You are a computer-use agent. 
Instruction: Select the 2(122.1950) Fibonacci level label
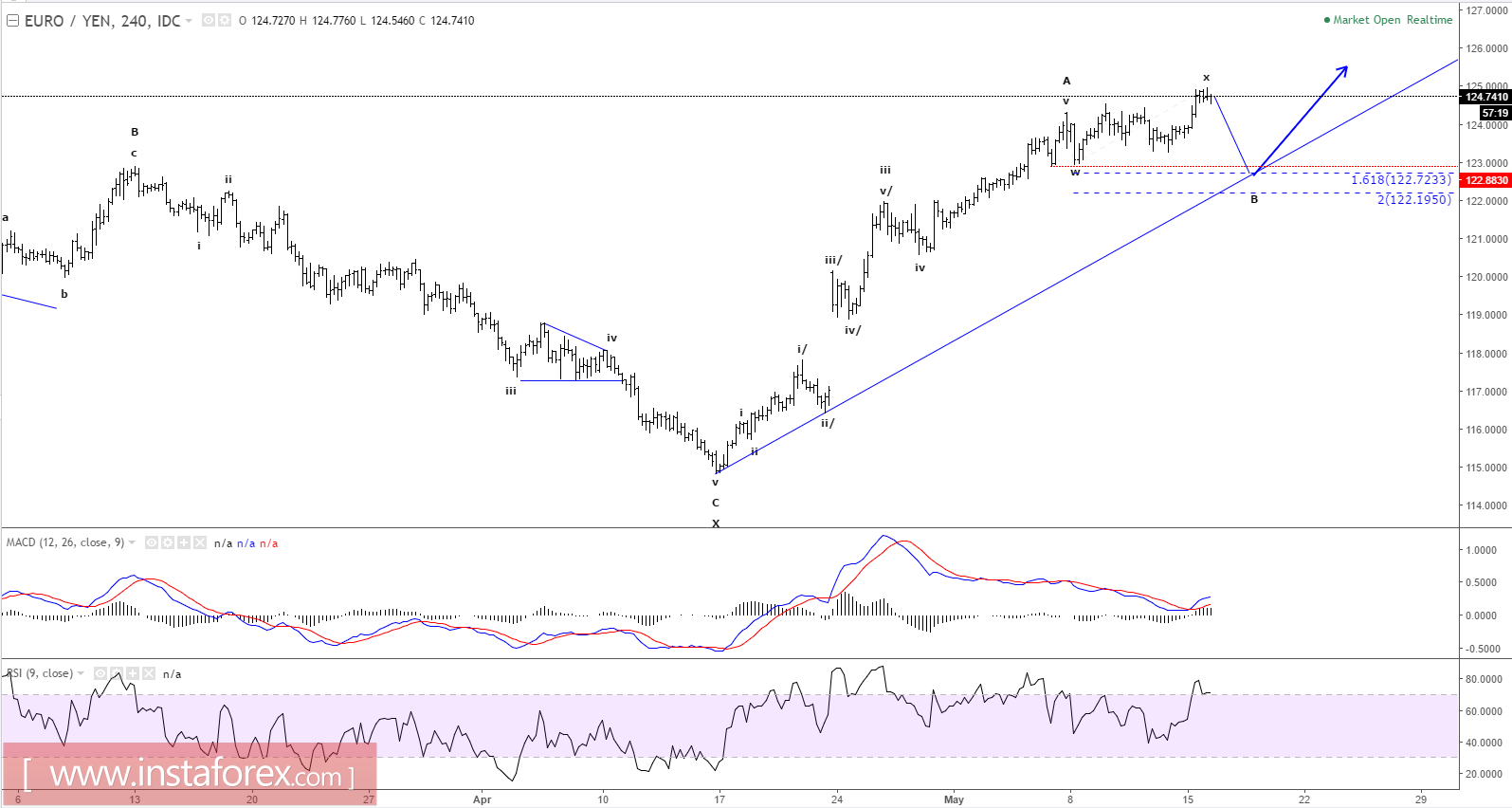coord(1414,199)
